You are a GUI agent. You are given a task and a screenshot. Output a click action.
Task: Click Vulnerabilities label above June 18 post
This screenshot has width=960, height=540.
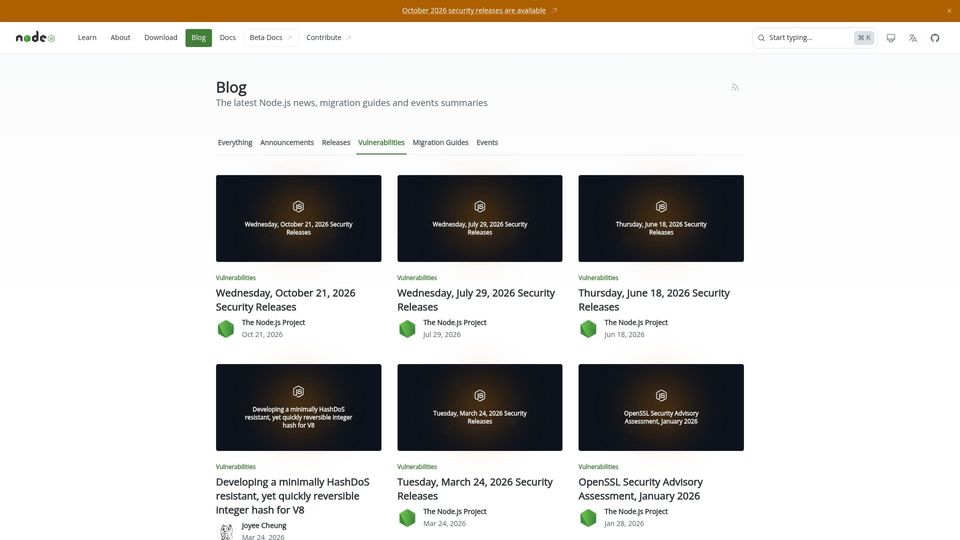pos(598,278)
